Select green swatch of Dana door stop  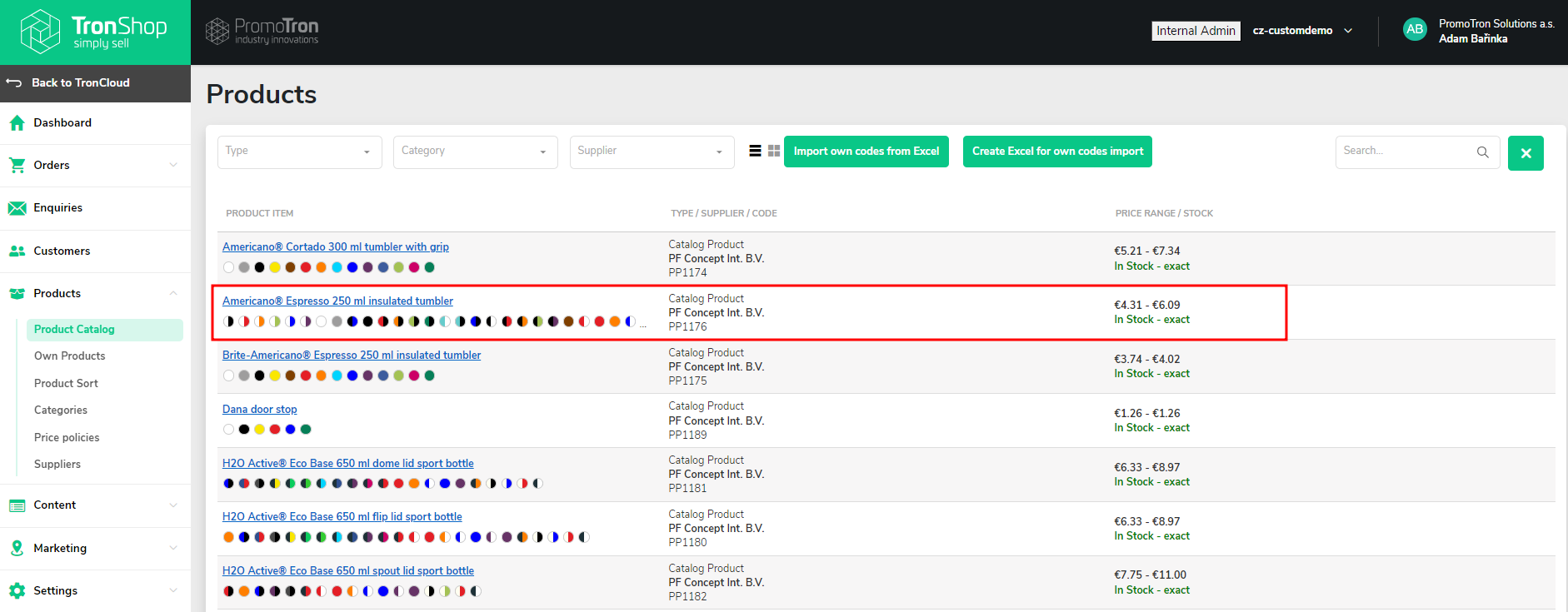pyautogui.click(x=306, y=430)
